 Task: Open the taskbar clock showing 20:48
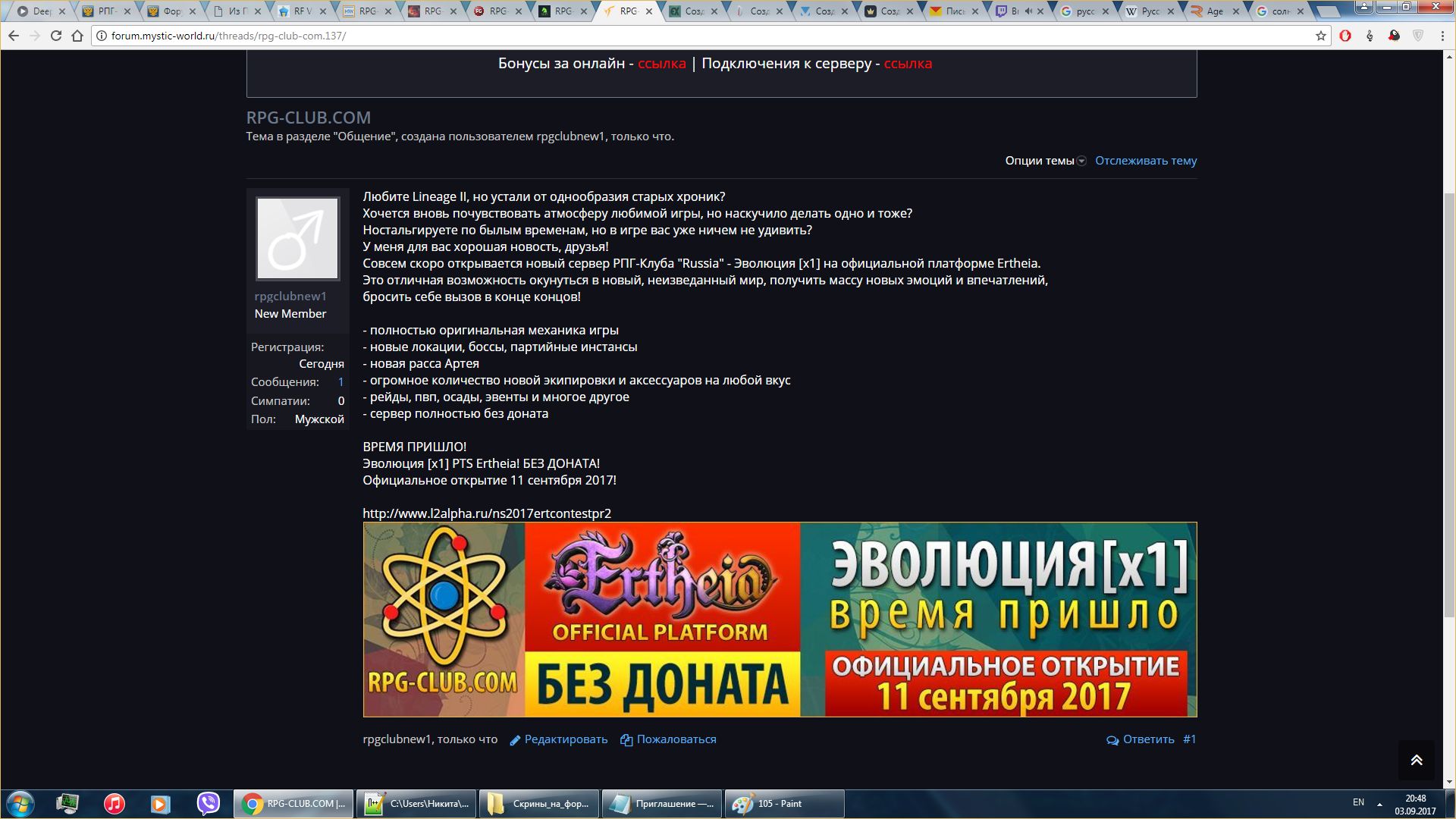(x=1415, y=805)
